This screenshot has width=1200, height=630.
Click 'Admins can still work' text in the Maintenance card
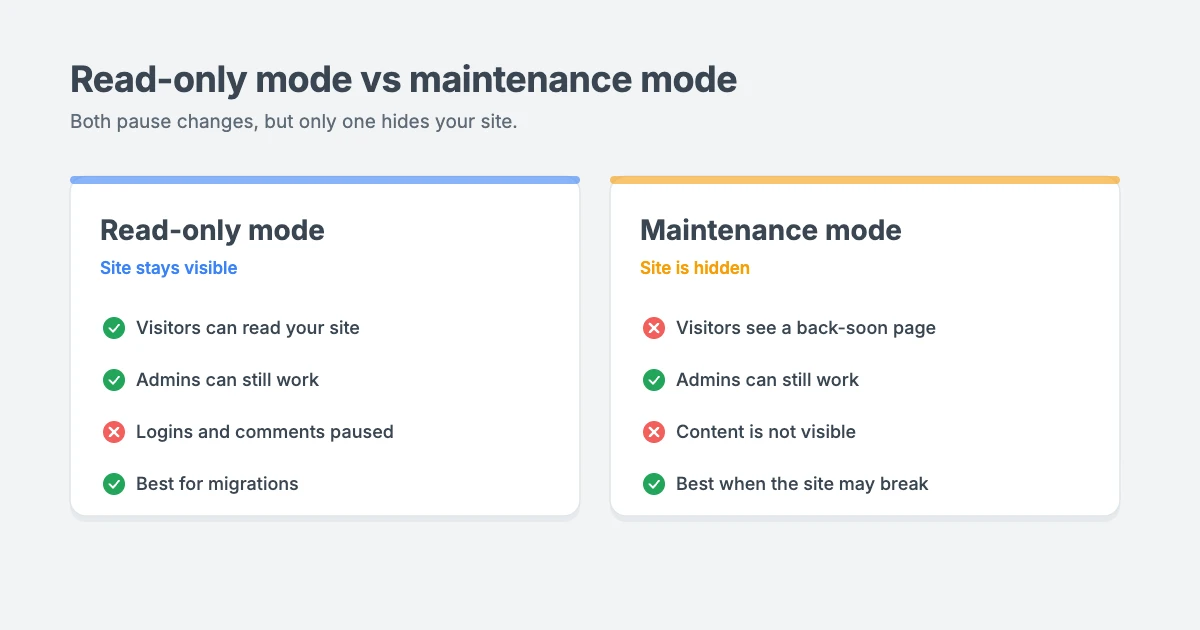(768, 380)
